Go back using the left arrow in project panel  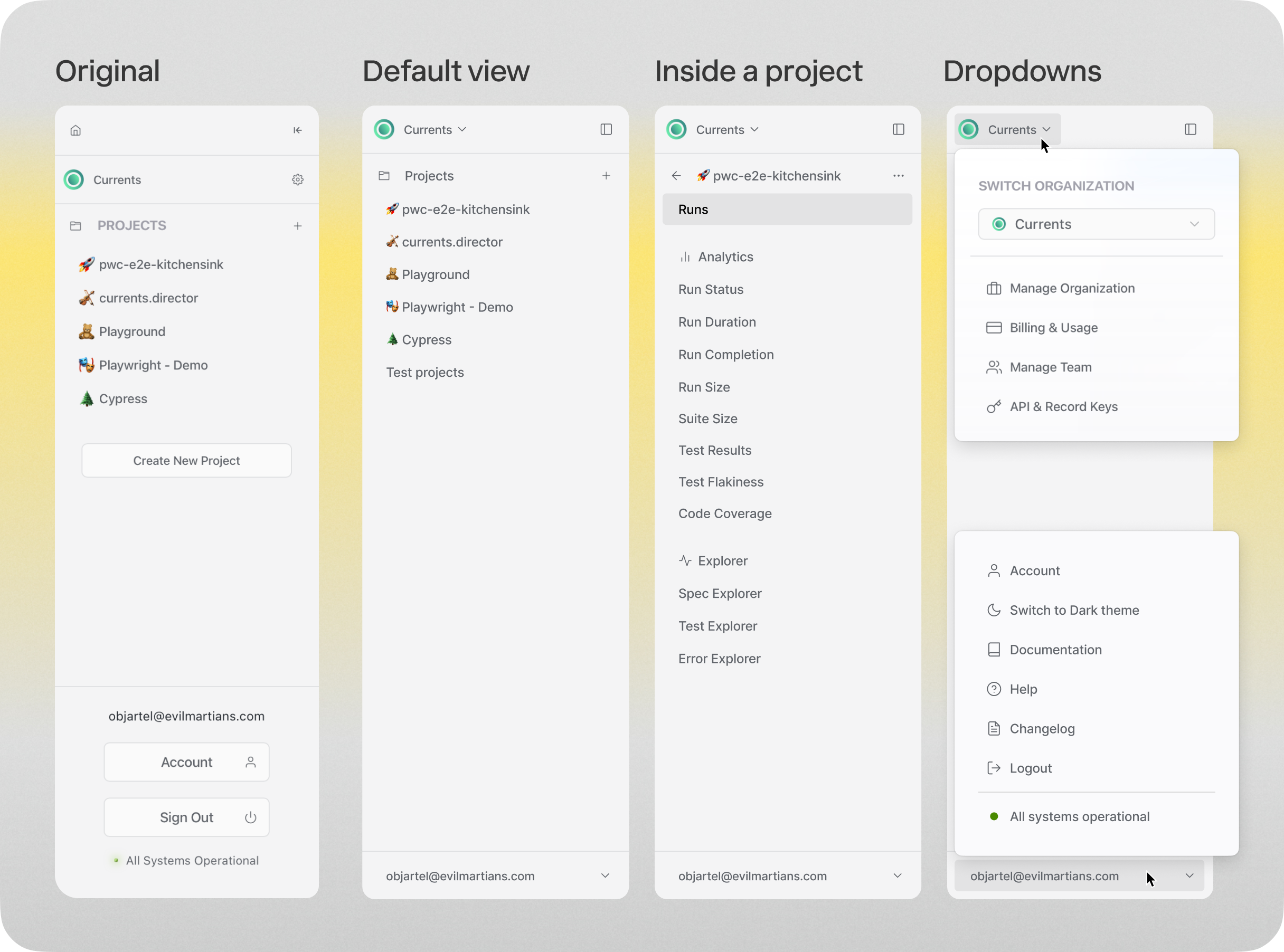[x=676, y=176]
